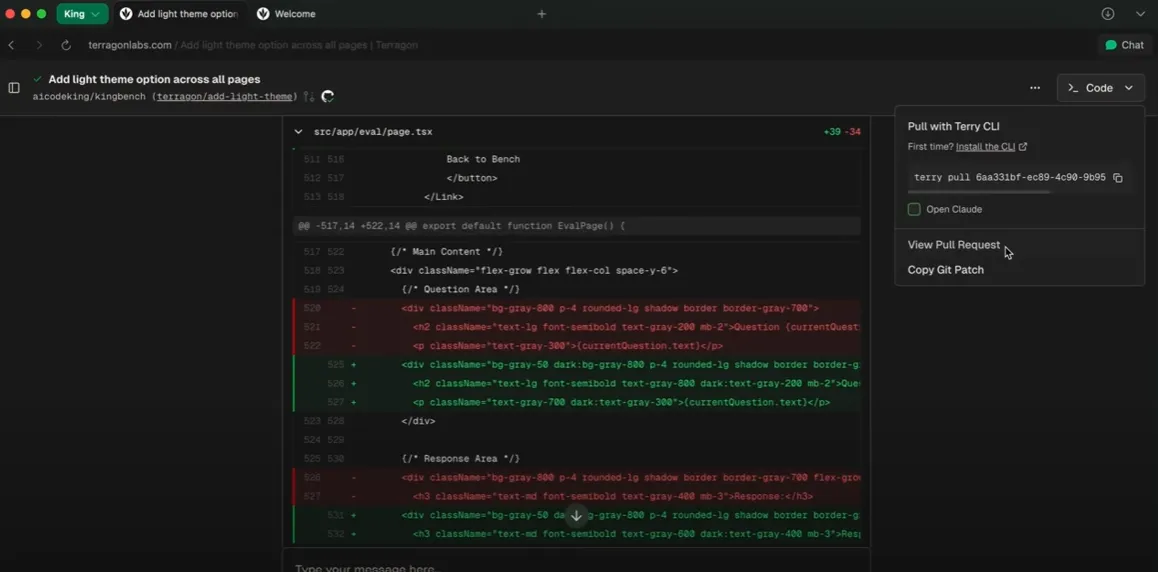Toggle the sidebar panel icon
This screenshot has height=572, width=1158.
(x=14, y=88)
